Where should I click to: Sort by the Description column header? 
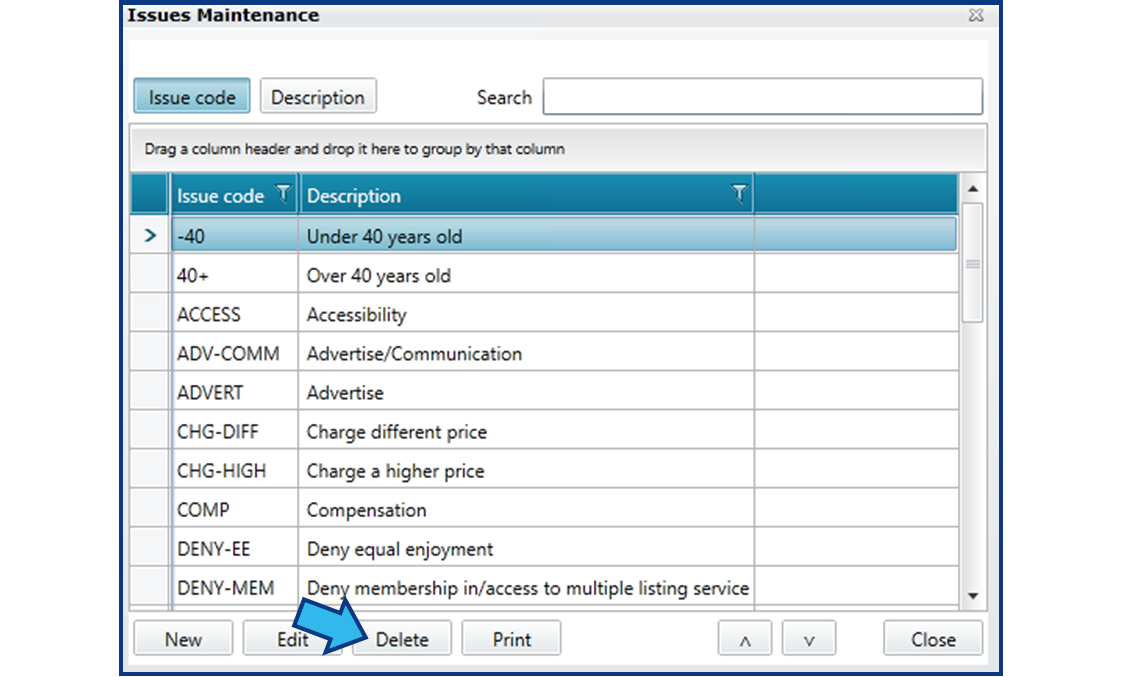pos(354,196)
